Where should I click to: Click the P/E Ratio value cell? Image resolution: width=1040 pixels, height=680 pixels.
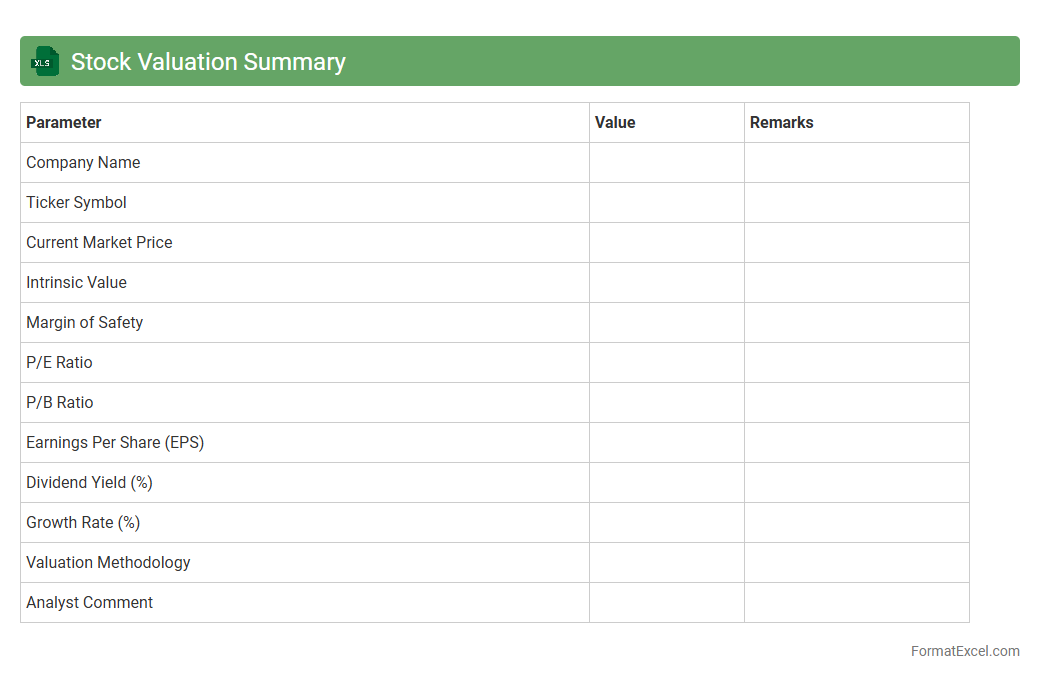[666, 363]
